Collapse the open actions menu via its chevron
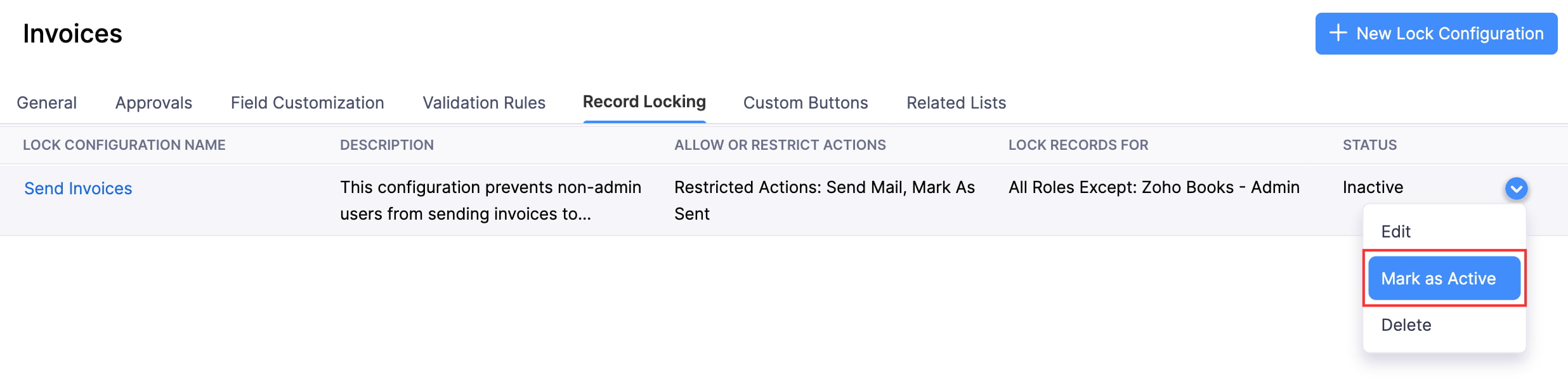 click(x=1516, y=188)
